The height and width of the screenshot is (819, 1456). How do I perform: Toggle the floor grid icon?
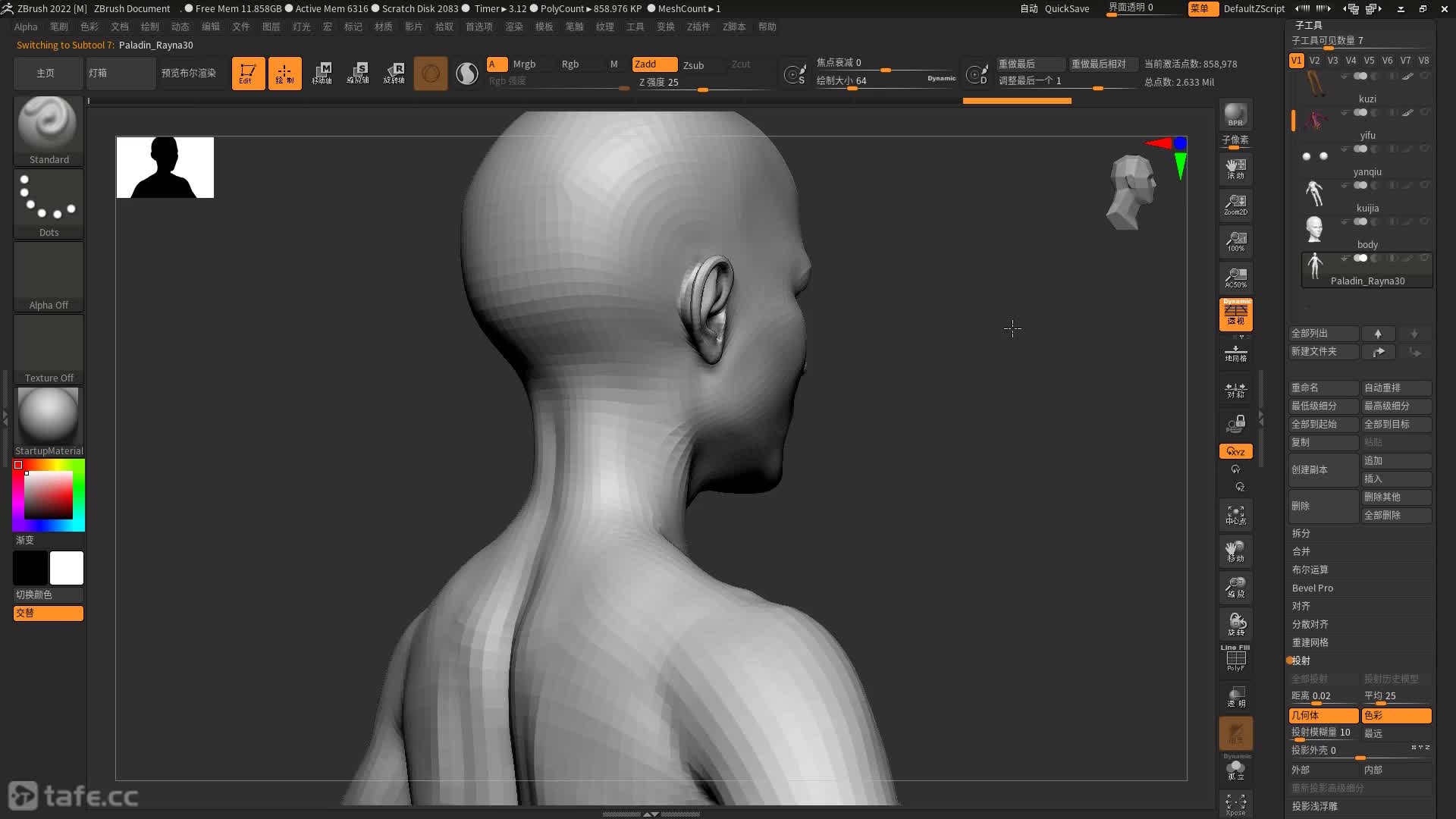pos(1235,353)
